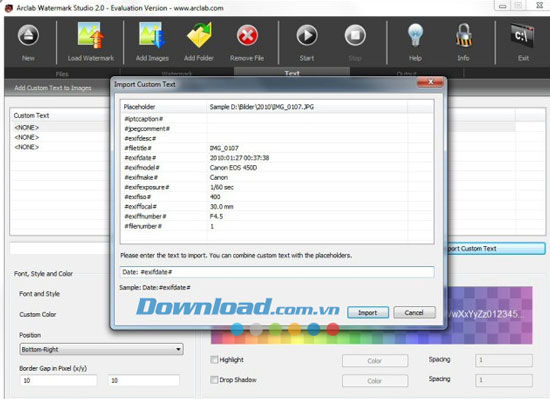Click the import text input field

click(x=277, y=272)
